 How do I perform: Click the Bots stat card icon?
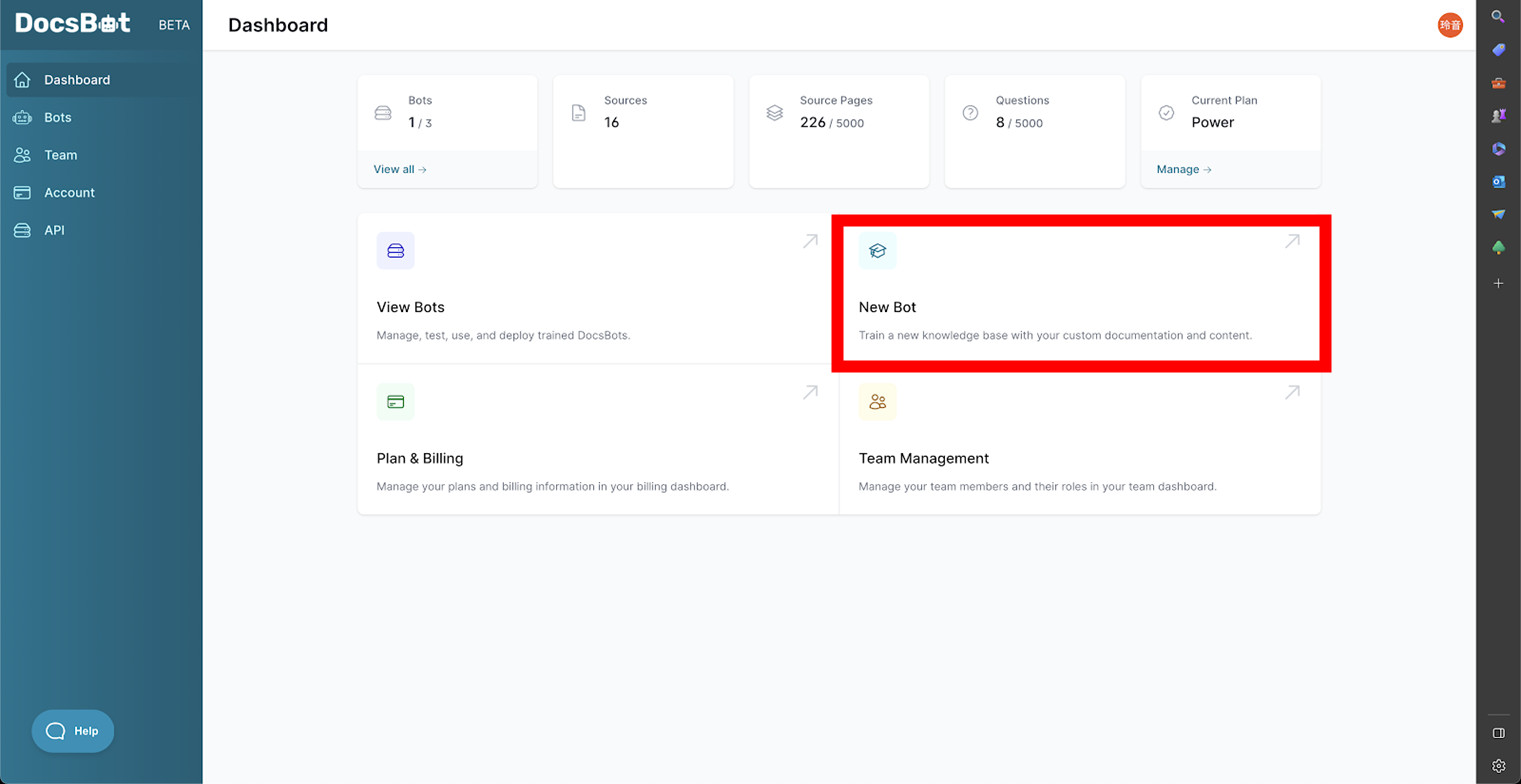pos(383,113)
